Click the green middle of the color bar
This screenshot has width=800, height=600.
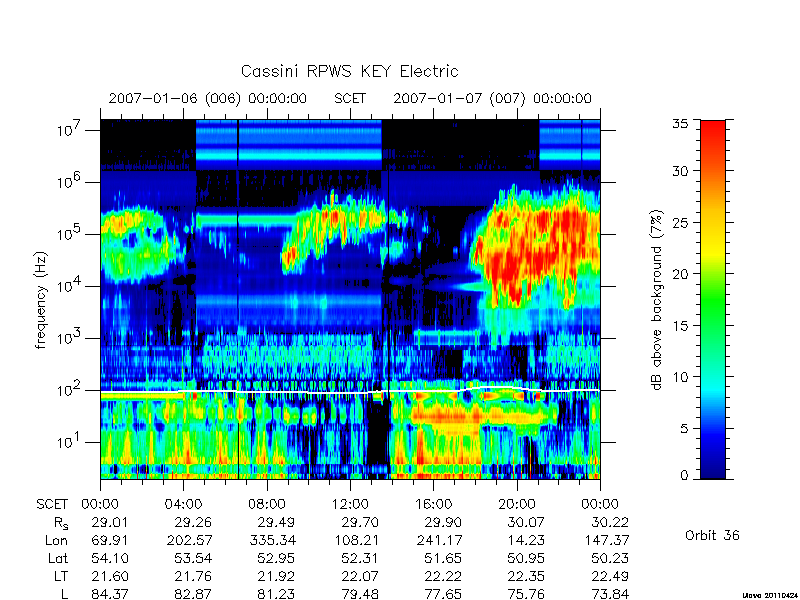[713, 300]
